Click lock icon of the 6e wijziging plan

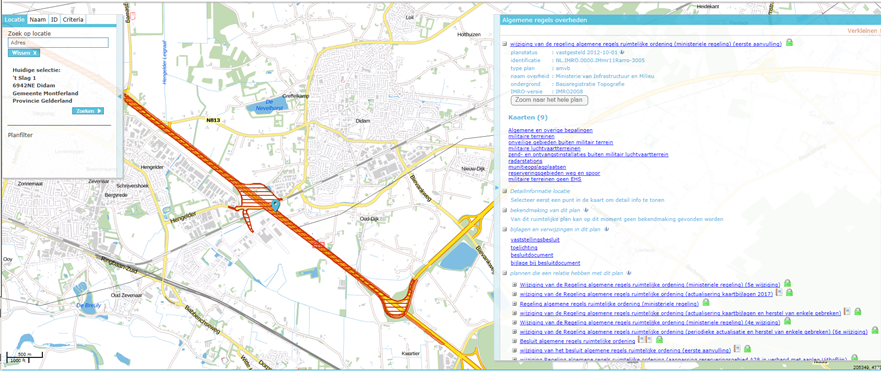point(874,331)
